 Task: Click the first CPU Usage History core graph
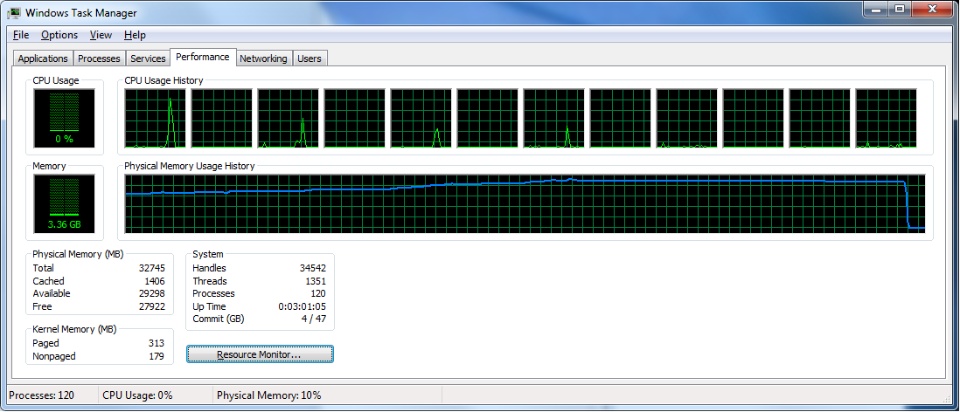click(155, 118)
